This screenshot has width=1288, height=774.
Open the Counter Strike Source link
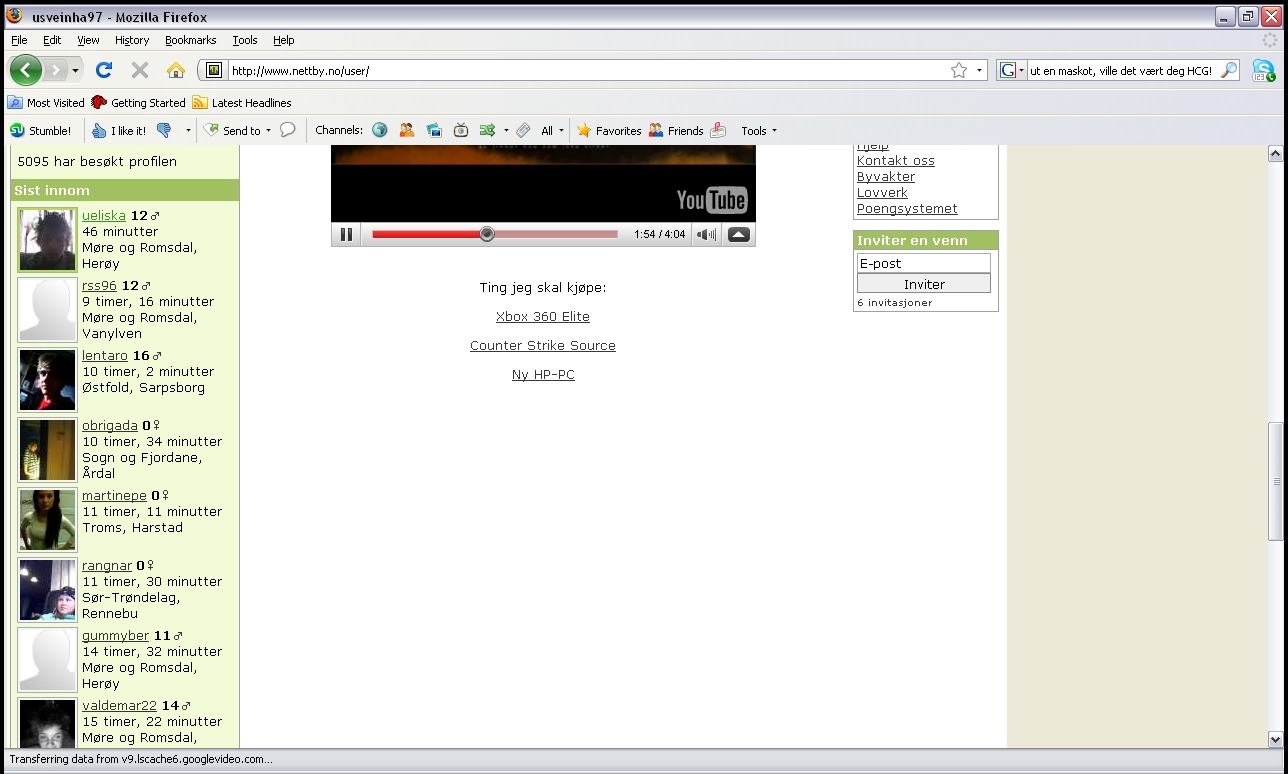coord(543,345)
